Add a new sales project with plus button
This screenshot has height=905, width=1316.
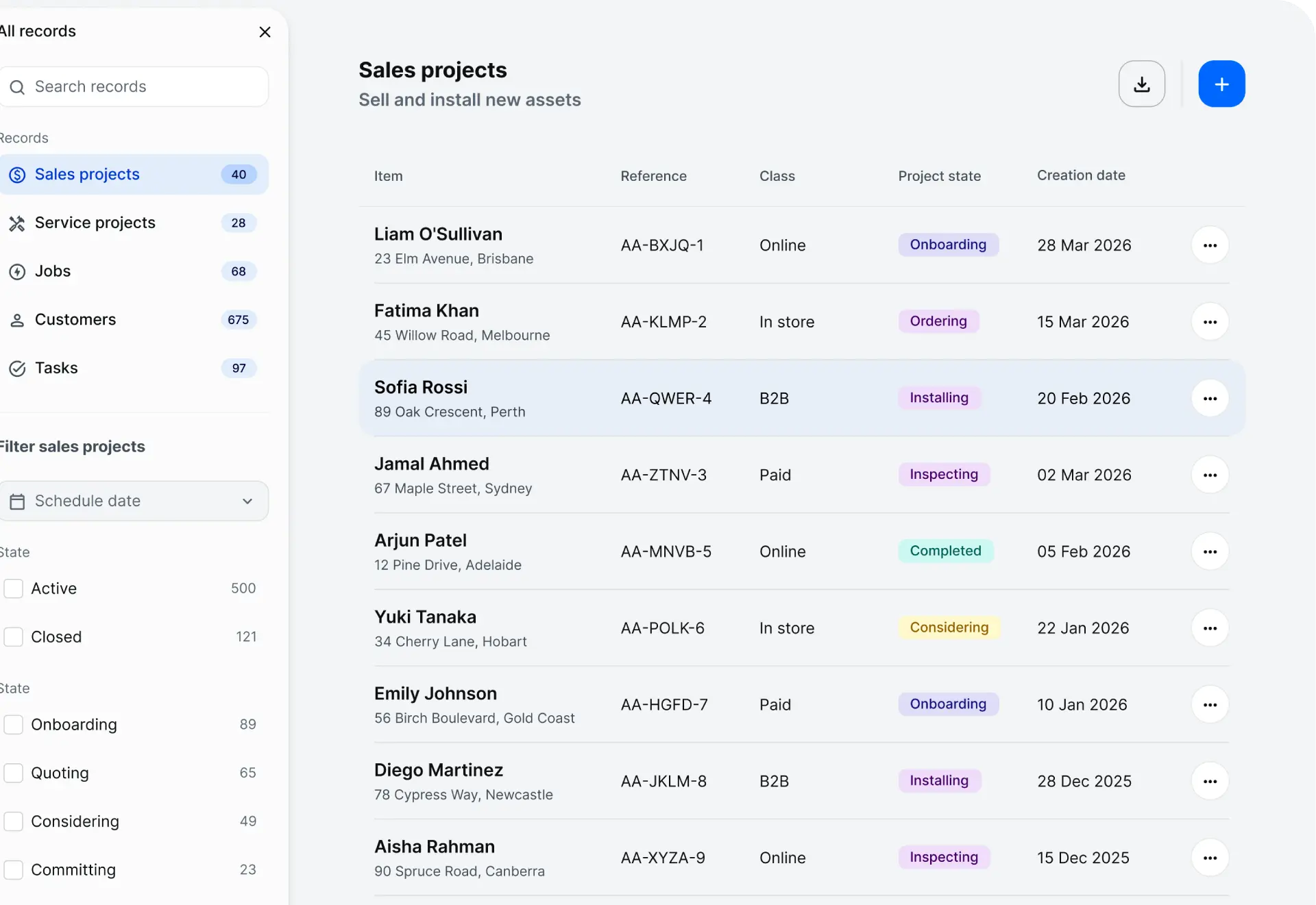pos(1221,84)
